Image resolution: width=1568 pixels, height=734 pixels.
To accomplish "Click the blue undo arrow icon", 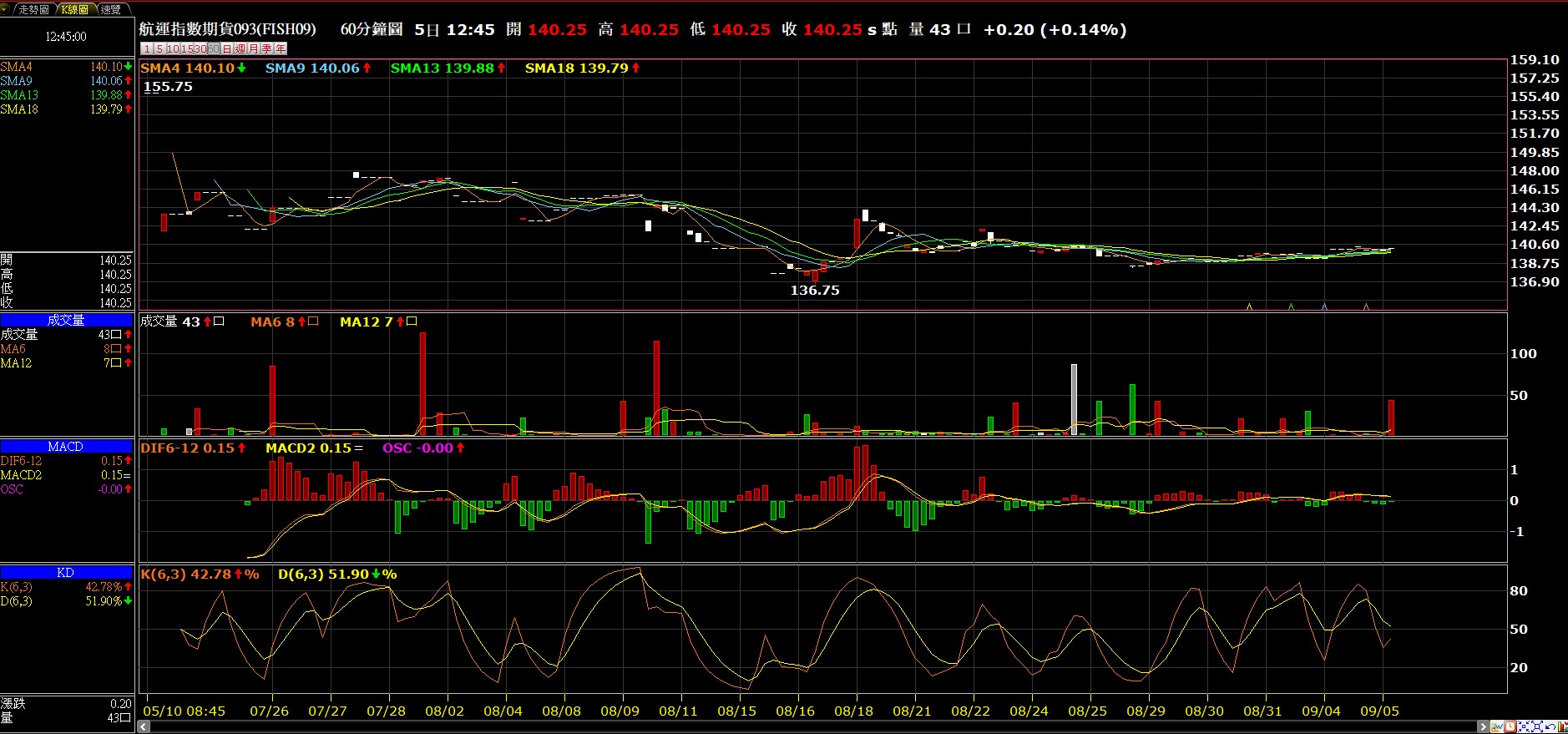I will pos(1550,726).
